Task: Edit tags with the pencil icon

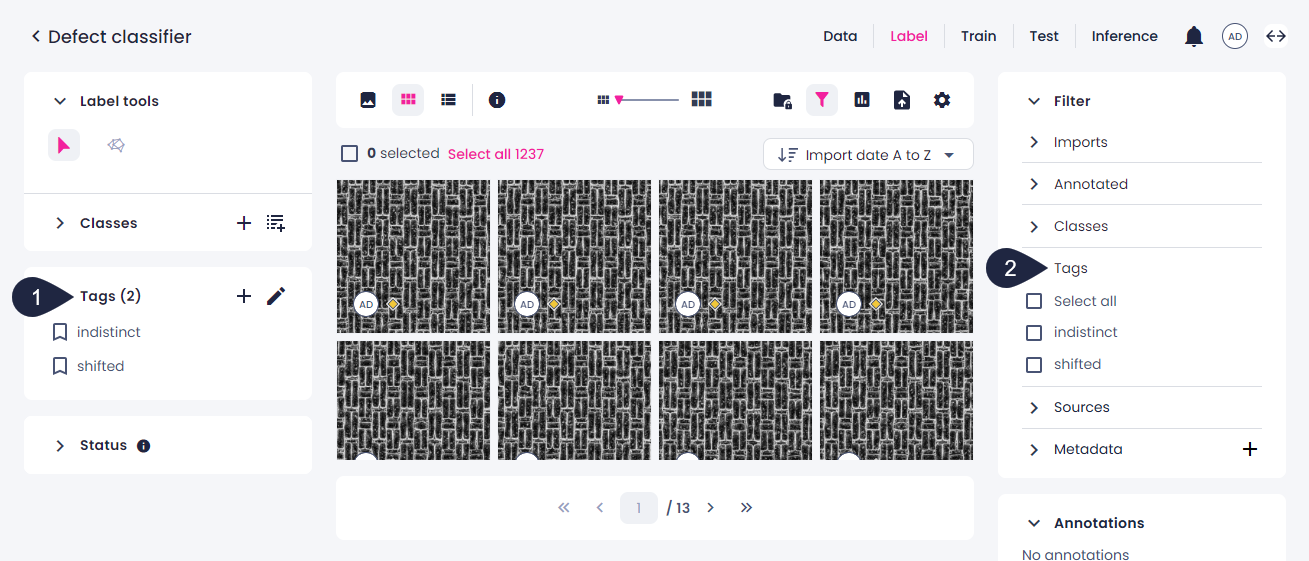Action: pos(276,296)
